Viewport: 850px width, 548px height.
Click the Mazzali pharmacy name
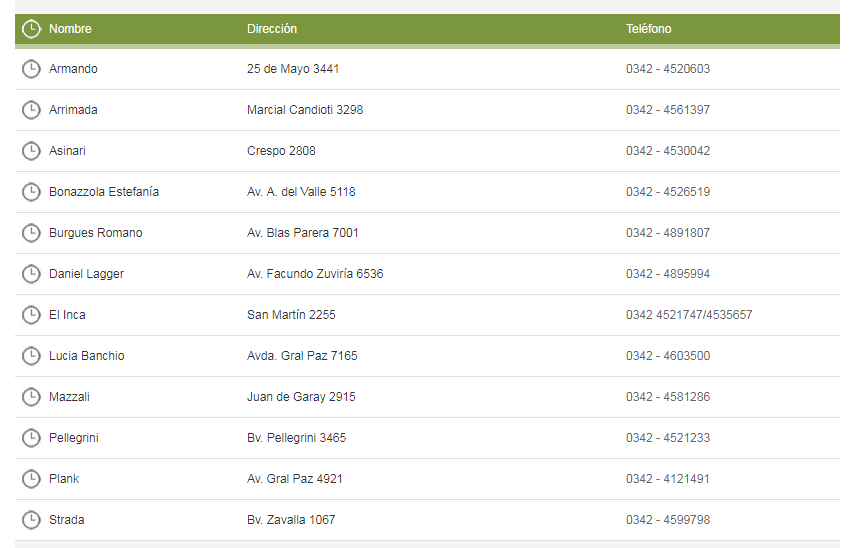(x=69, y=397)
